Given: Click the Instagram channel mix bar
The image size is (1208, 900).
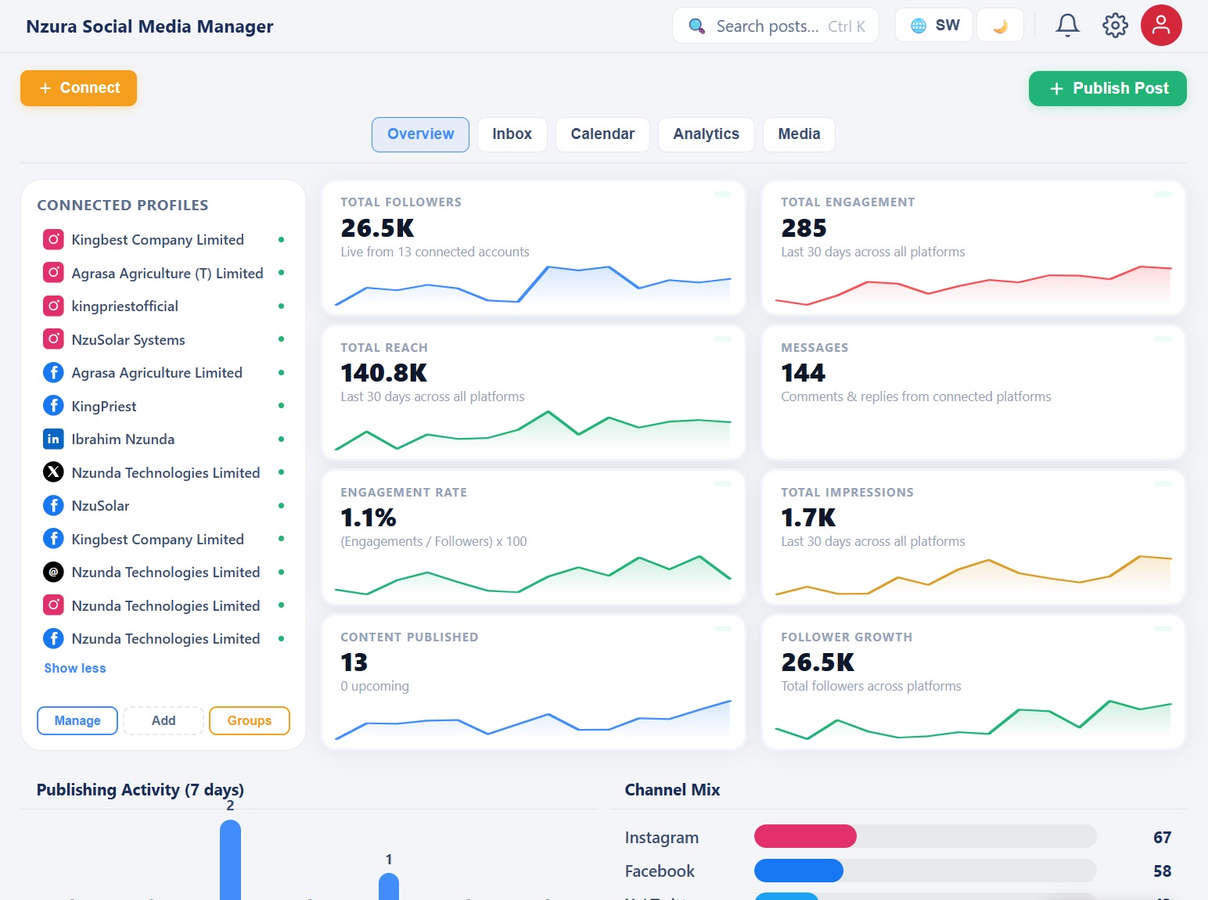Looking at the screenshot, I should point(925,837).
